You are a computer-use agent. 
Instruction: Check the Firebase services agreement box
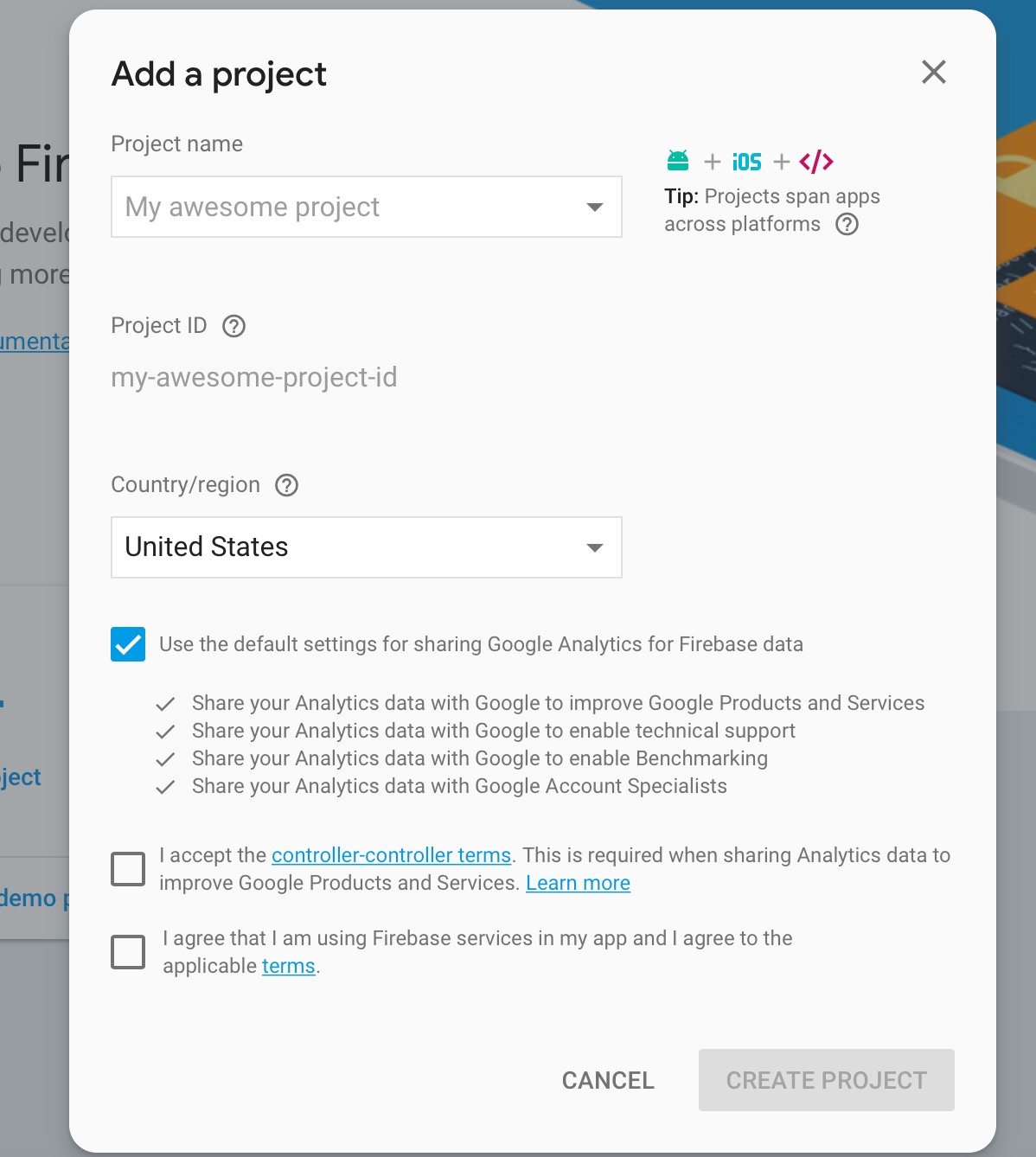[x=128, y=952]
